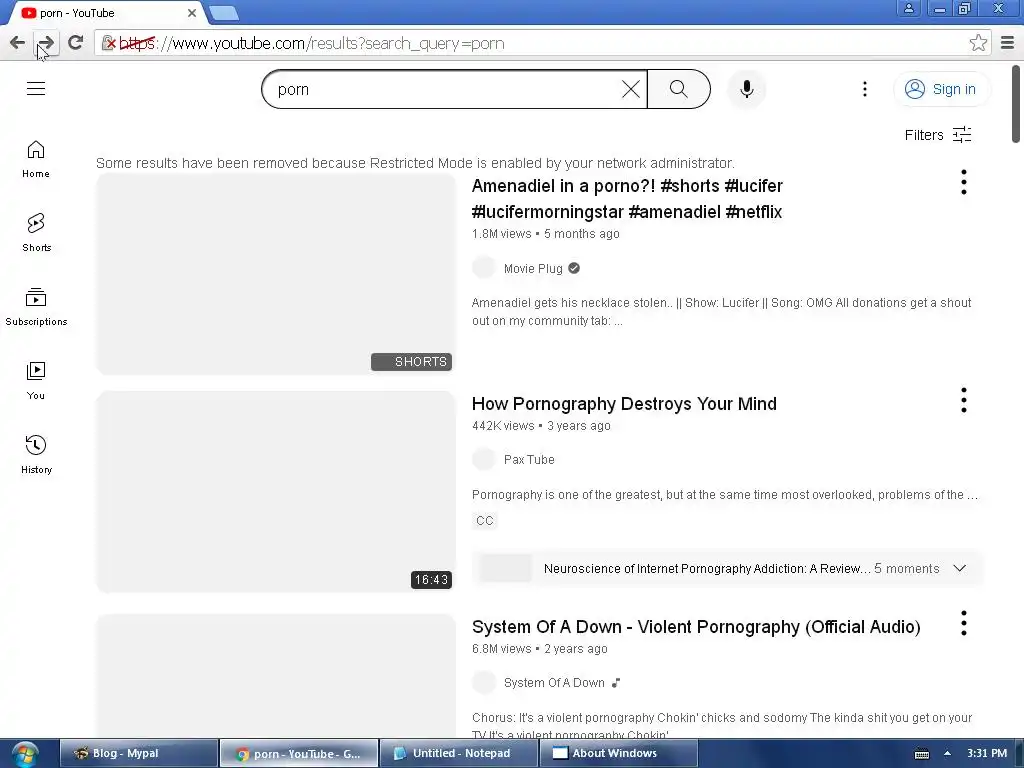The height and width of the screenshot is (768, 1024).
Task: Click the browser profile person icon
Action: [x=908, y=8]
